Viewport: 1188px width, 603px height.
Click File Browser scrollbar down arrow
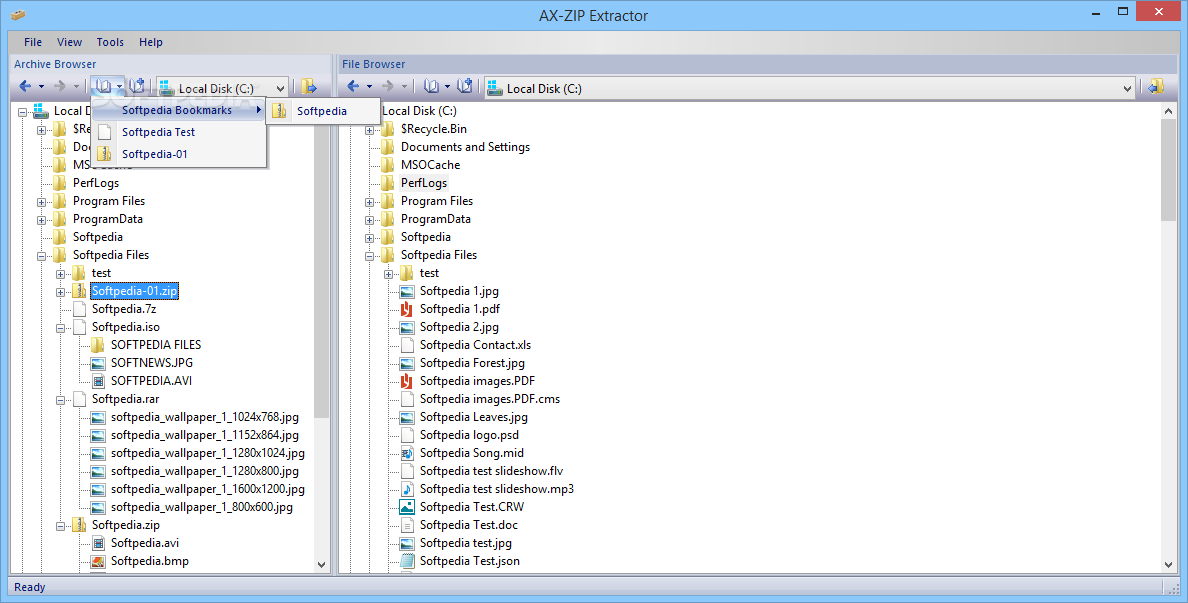pos(1168,564)
